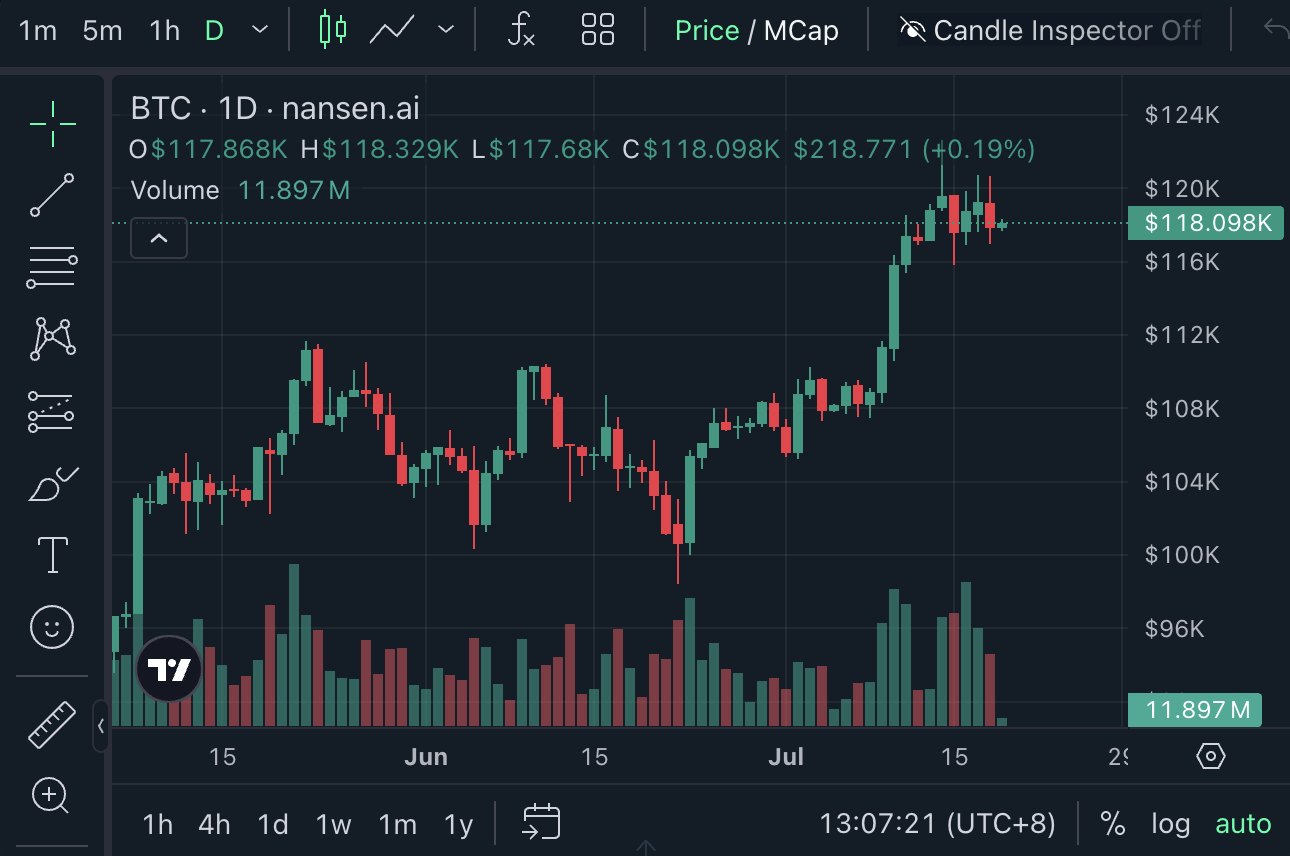Select the measure ruler tool
This screenshot has height=856, width=1290.
(x=50, y=724)
